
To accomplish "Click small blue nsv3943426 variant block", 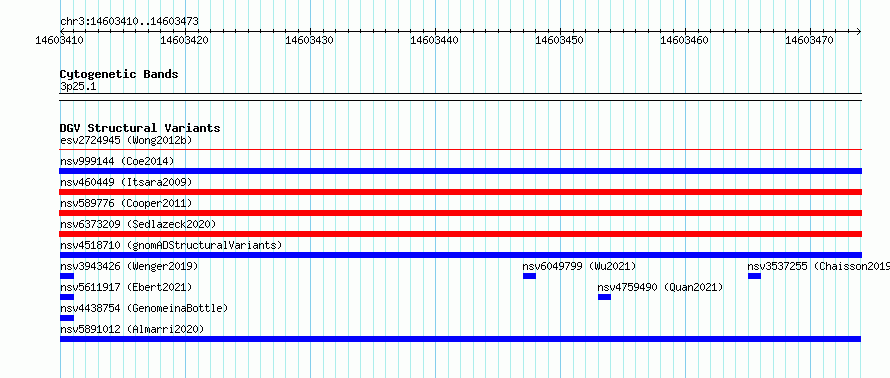I will coord(67,276).
